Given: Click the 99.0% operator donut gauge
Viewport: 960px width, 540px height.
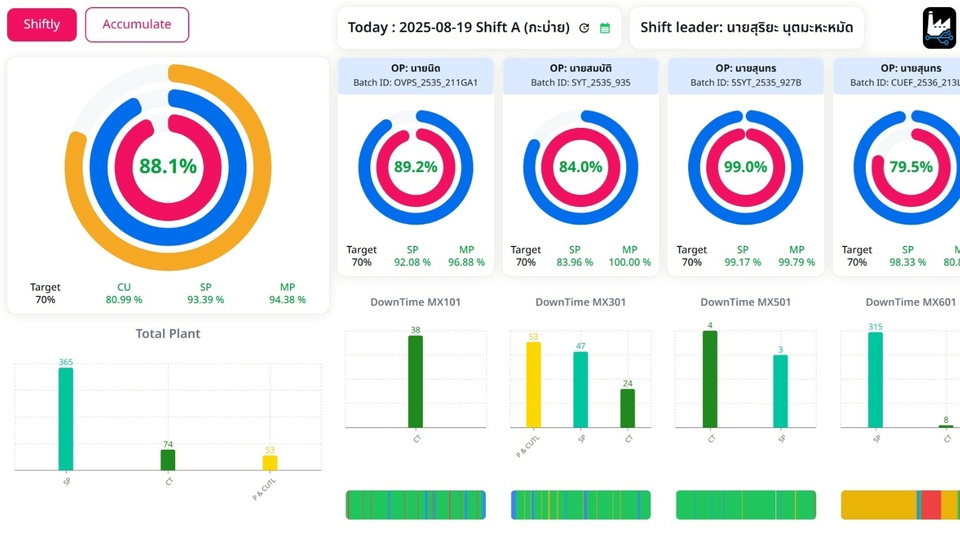Looking at the screenshot, I should point(745,167).
